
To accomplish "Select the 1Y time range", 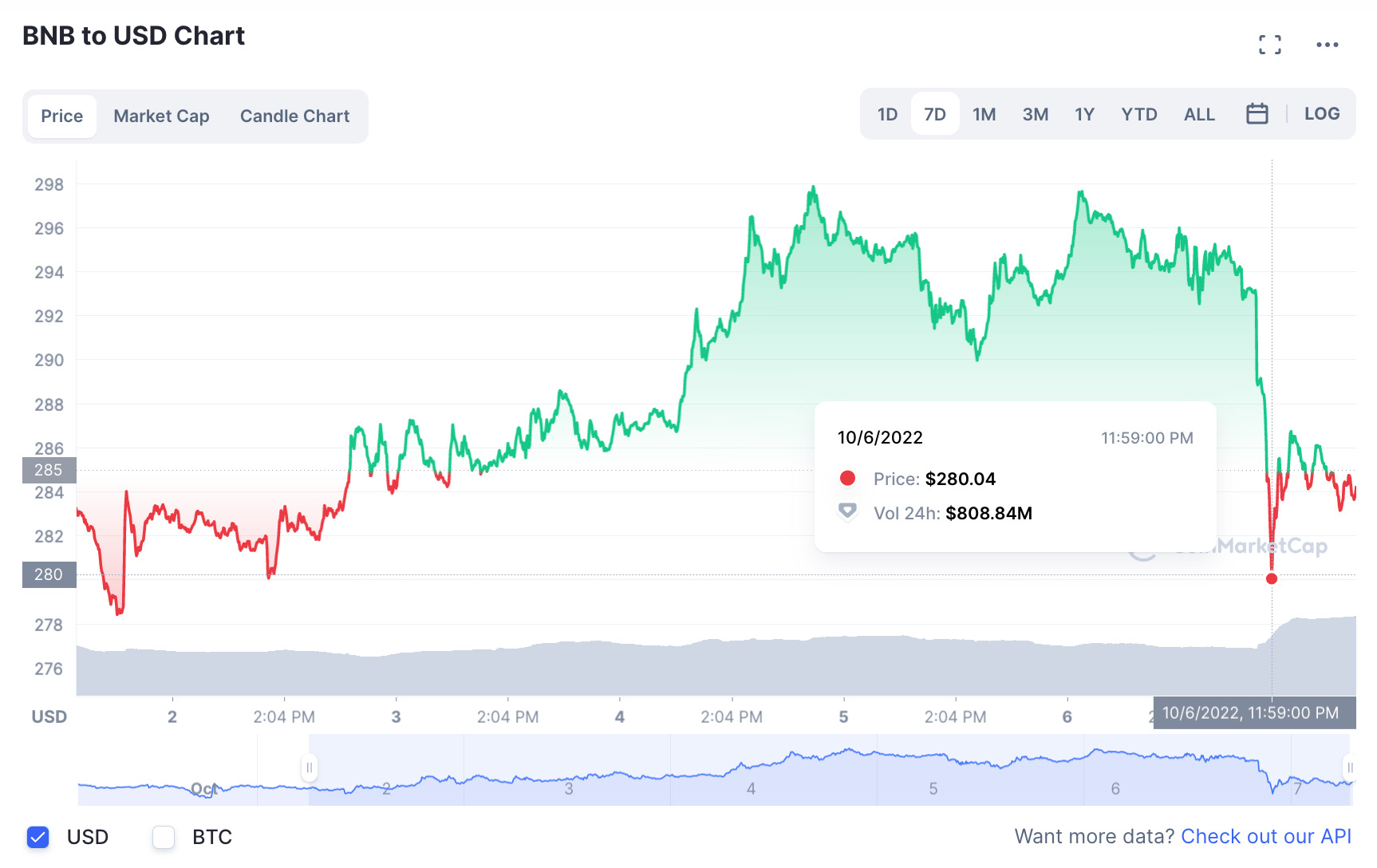I will point(1085,114).
